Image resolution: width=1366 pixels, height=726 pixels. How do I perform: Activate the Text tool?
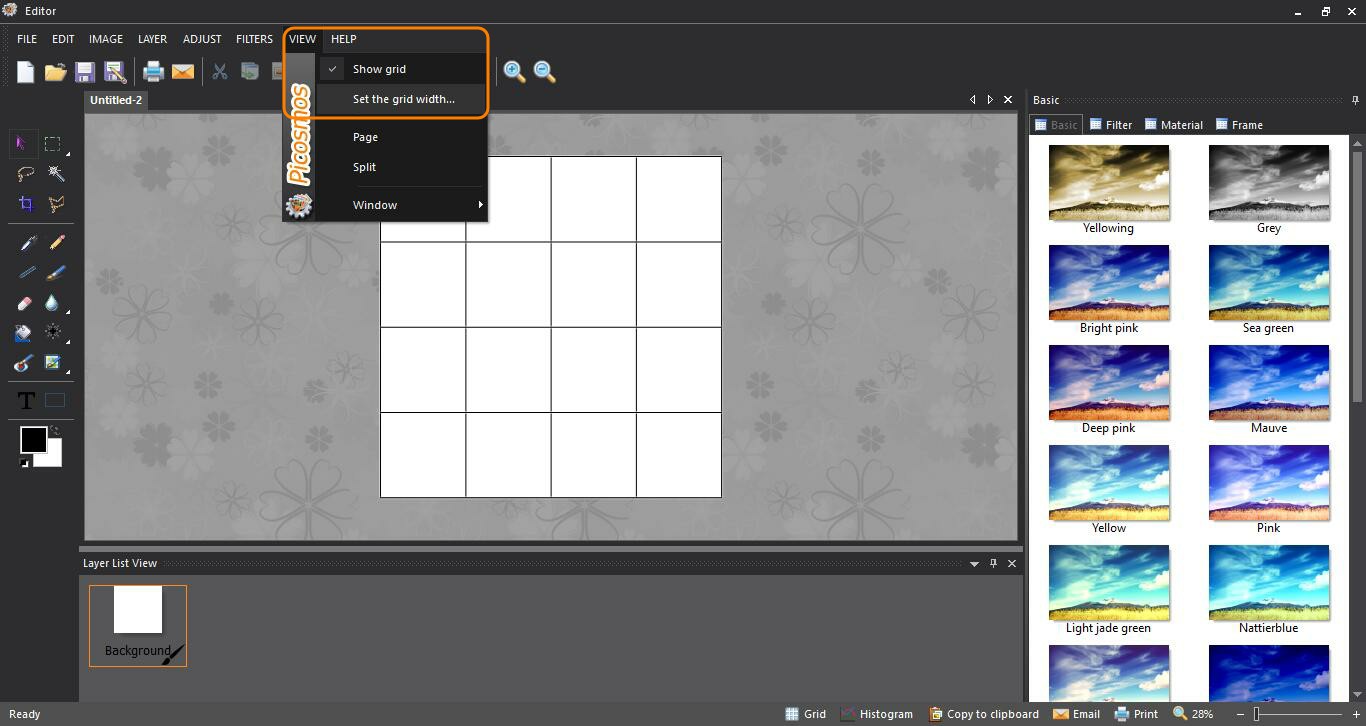coord(26,401)
